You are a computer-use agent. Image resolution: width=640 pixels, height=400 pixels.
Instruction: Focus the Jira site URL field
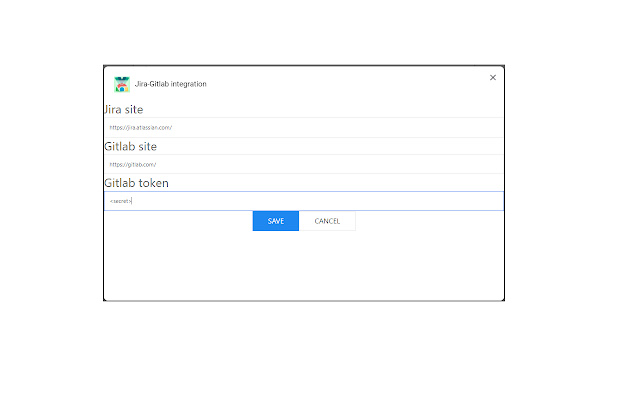tap(300, 128)
